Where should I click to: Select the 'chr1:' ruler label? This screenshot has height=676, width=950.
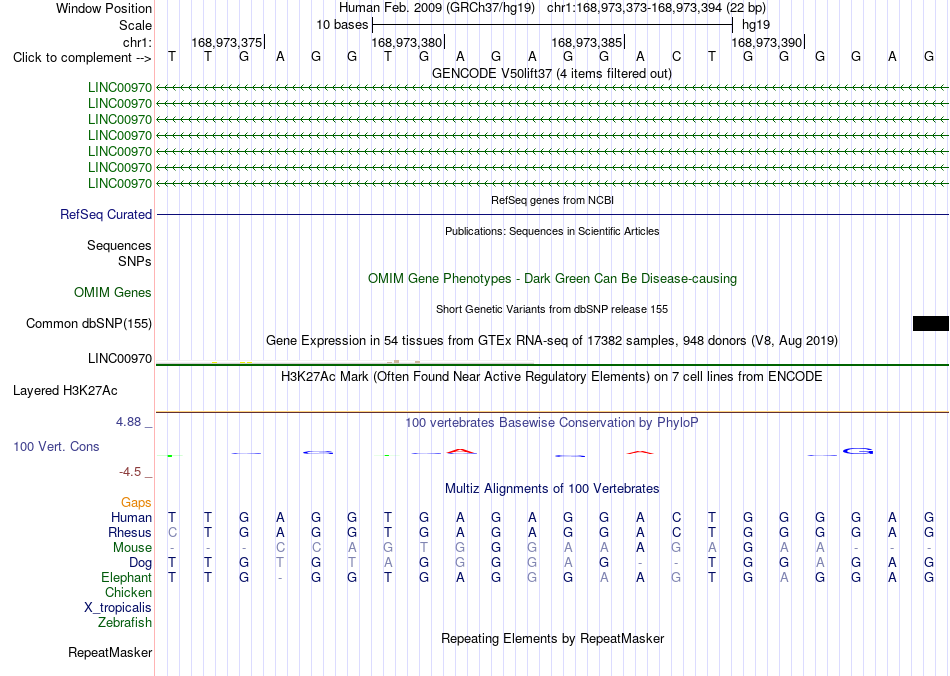coord(137,42)
